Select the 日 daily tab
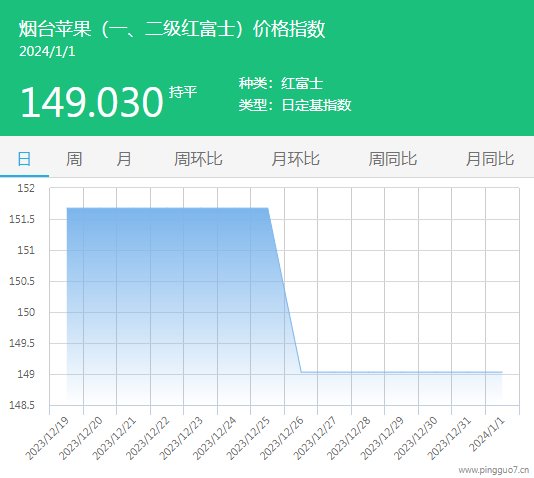The height and width of the screenshot is (478, 534). (x=24, y=159)
